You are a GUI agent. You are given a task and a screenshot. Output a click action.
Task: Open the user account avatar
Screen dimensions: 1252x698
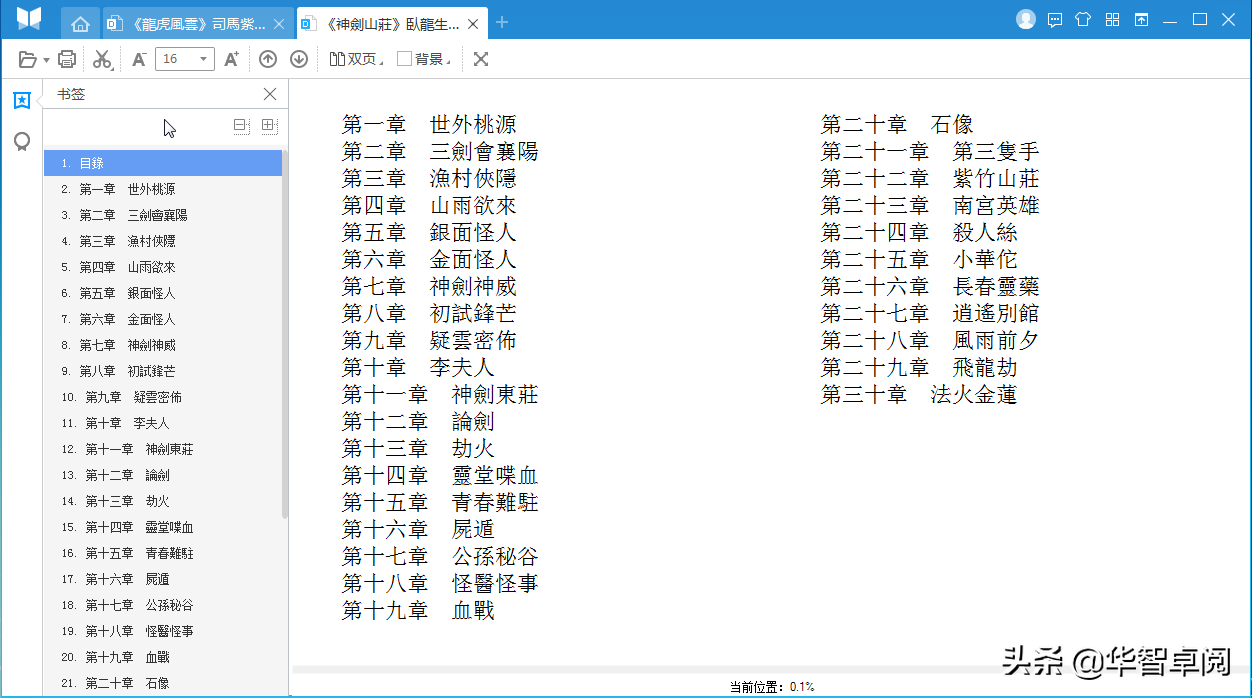tap(1026, 18)
